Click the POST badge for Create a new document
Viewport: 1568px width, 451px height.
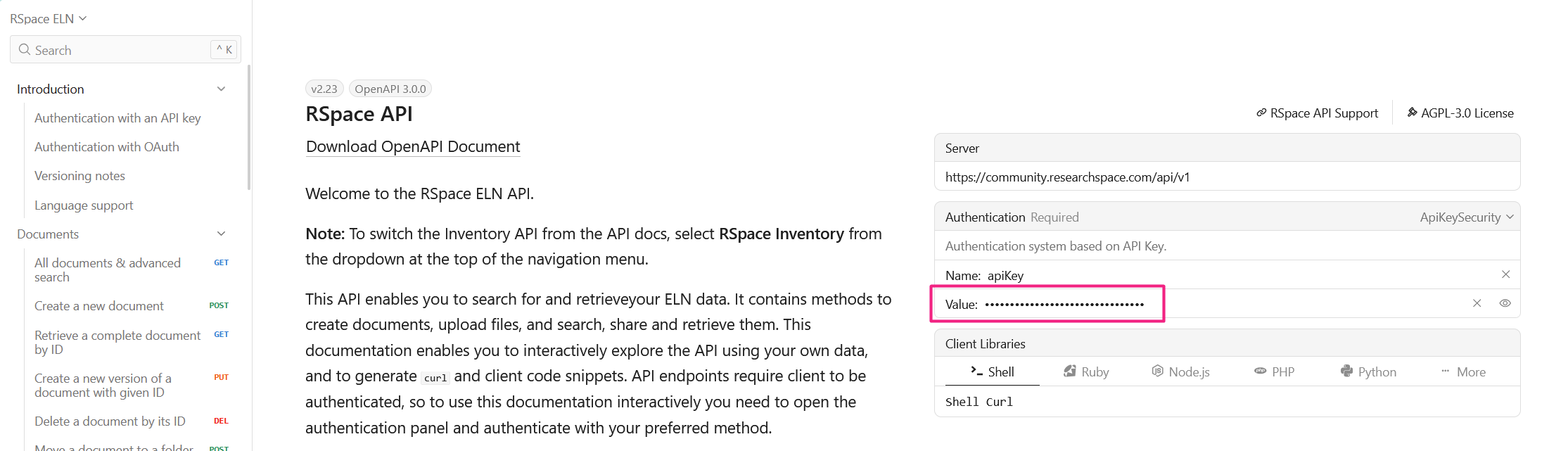click(x=219, y=305)
